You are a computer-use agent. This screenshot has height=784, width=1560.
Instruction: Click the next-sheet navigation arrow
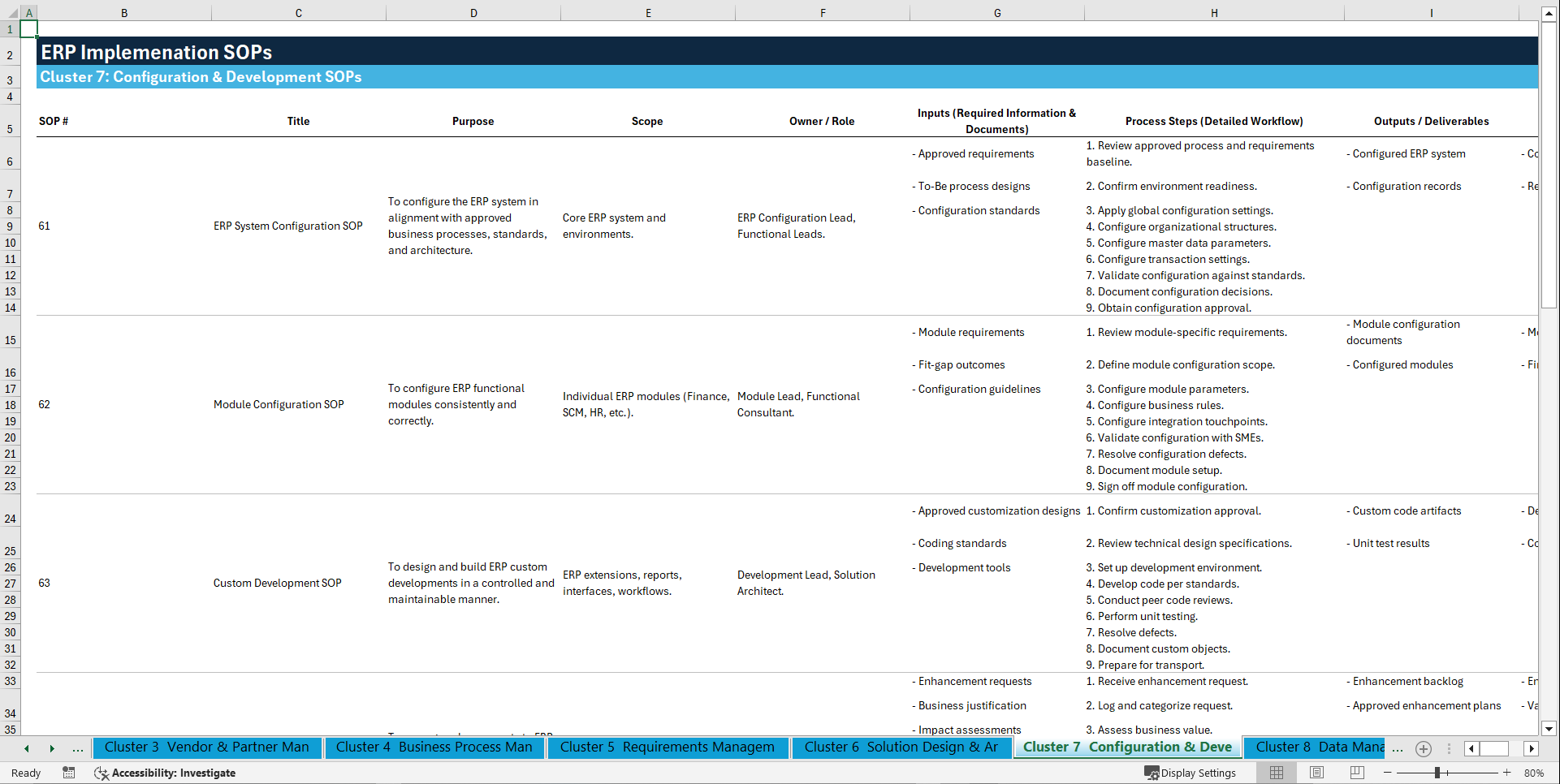[x=52, y=749]
